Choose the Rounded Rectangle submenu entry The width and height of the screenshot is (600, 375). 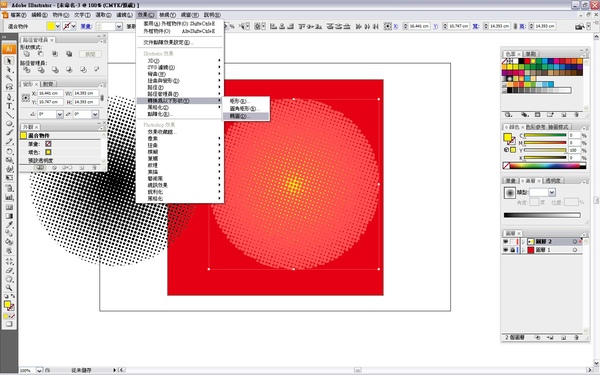point(246,109)
